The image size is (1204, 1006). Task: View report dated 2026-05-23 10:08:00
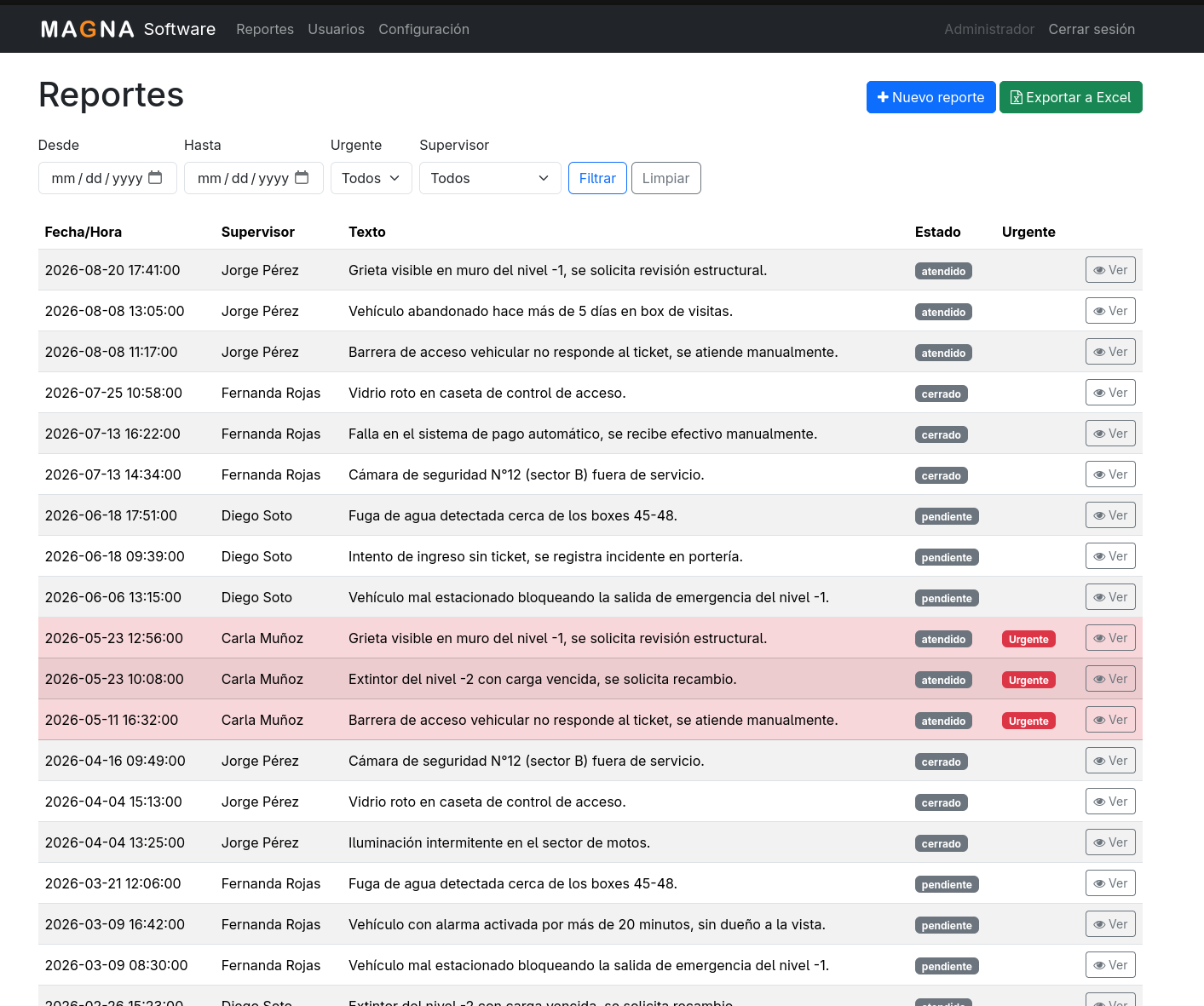pyautogui.click(x=1110, y=679)
